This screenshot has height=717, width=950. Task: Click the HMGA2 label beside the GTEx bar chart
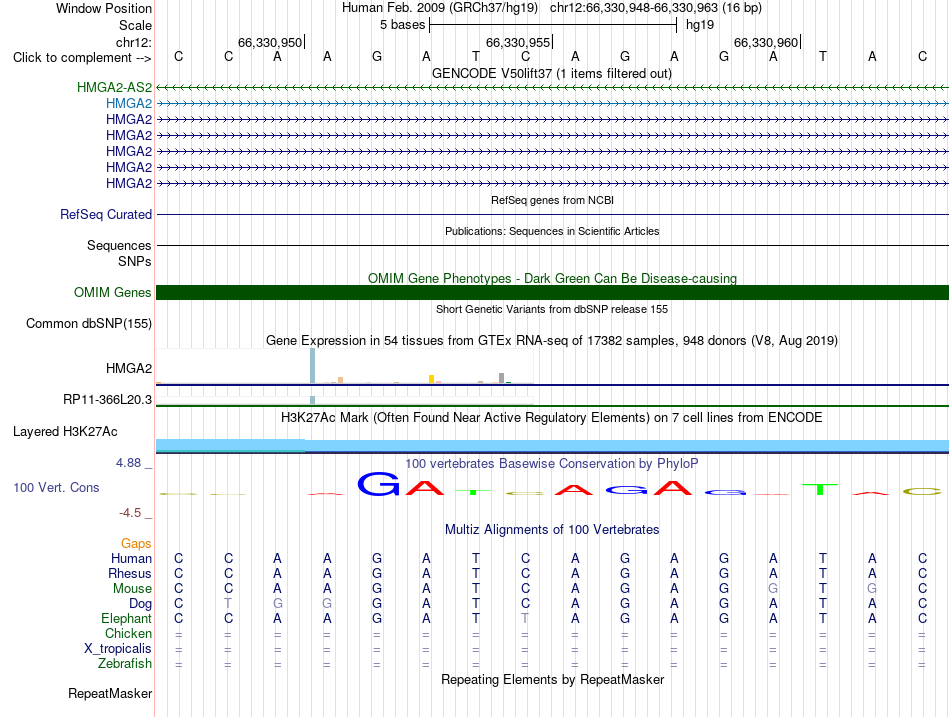[x=129, y=369]
